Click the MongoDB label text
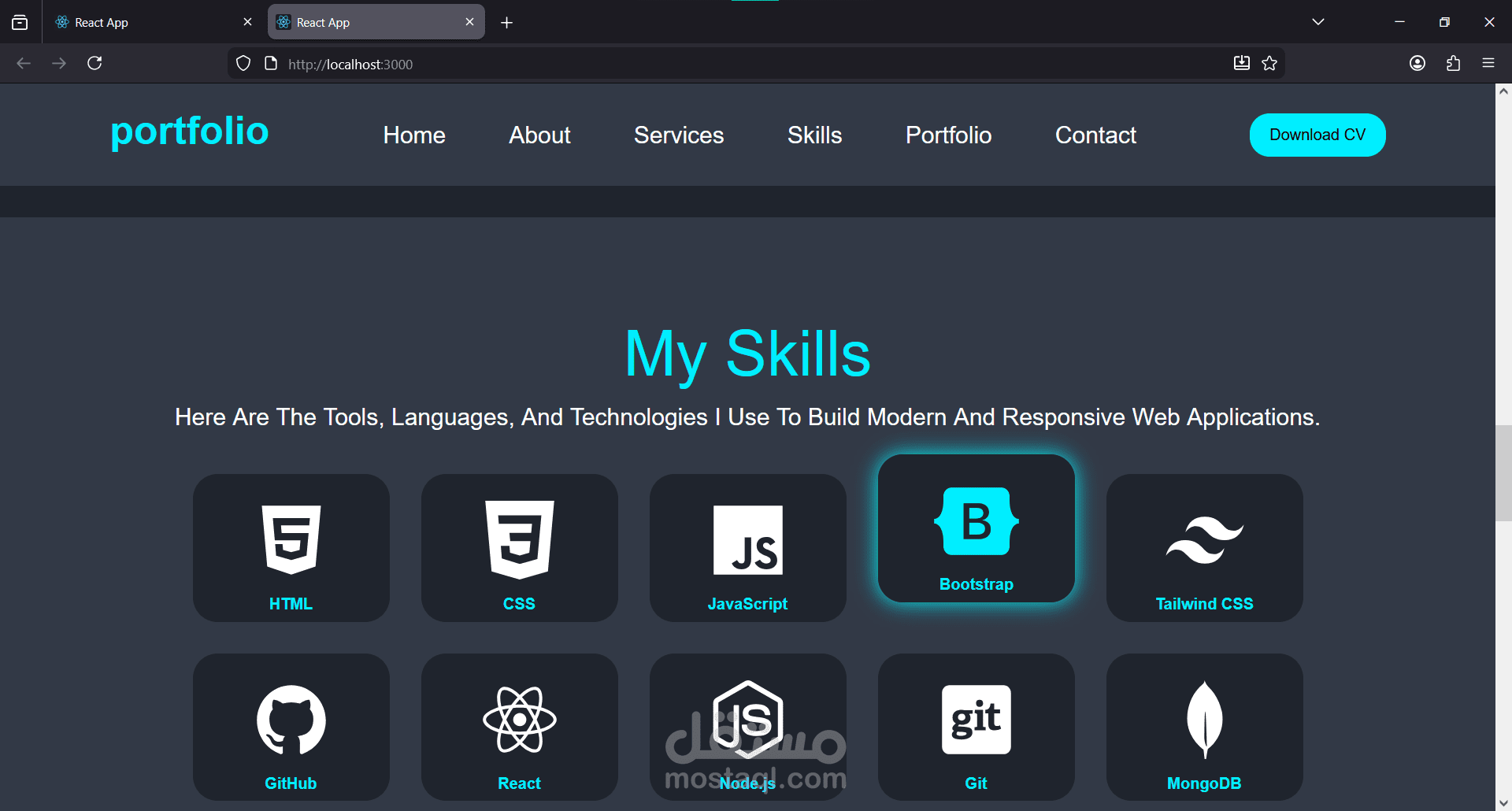Viewport: 1512px width, 811px height. click(1205, 783)
